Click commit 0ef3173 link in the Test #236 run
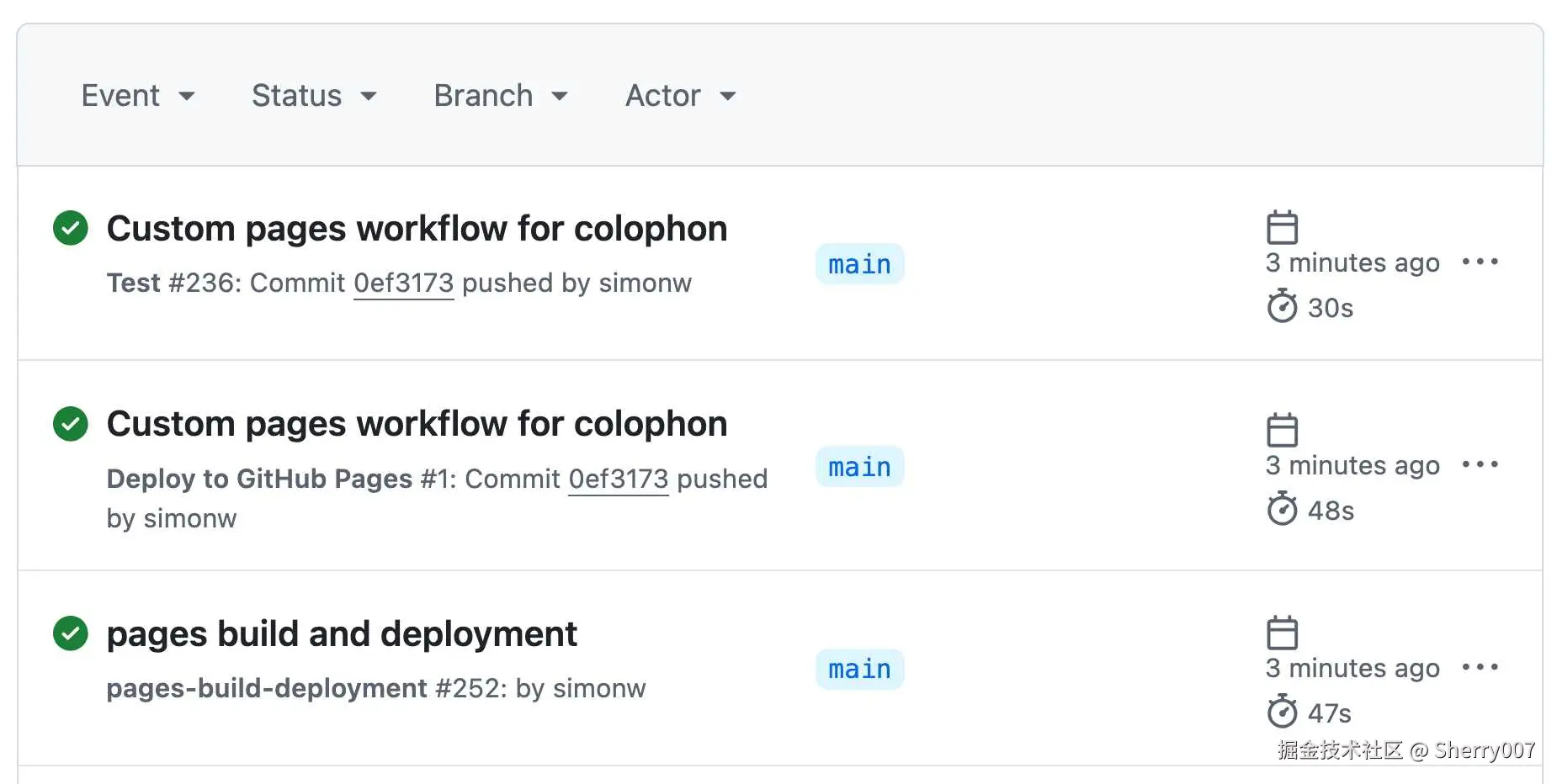 point(403,283)
